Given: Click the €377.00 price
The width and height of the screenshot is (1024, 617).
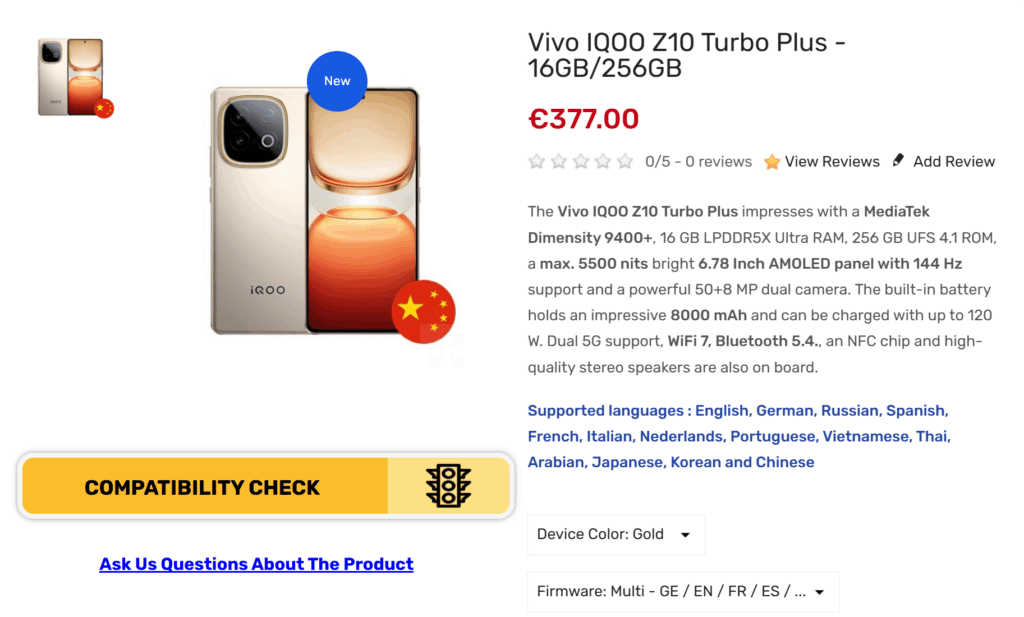Looking at the screenshot, I should (583, 119).
